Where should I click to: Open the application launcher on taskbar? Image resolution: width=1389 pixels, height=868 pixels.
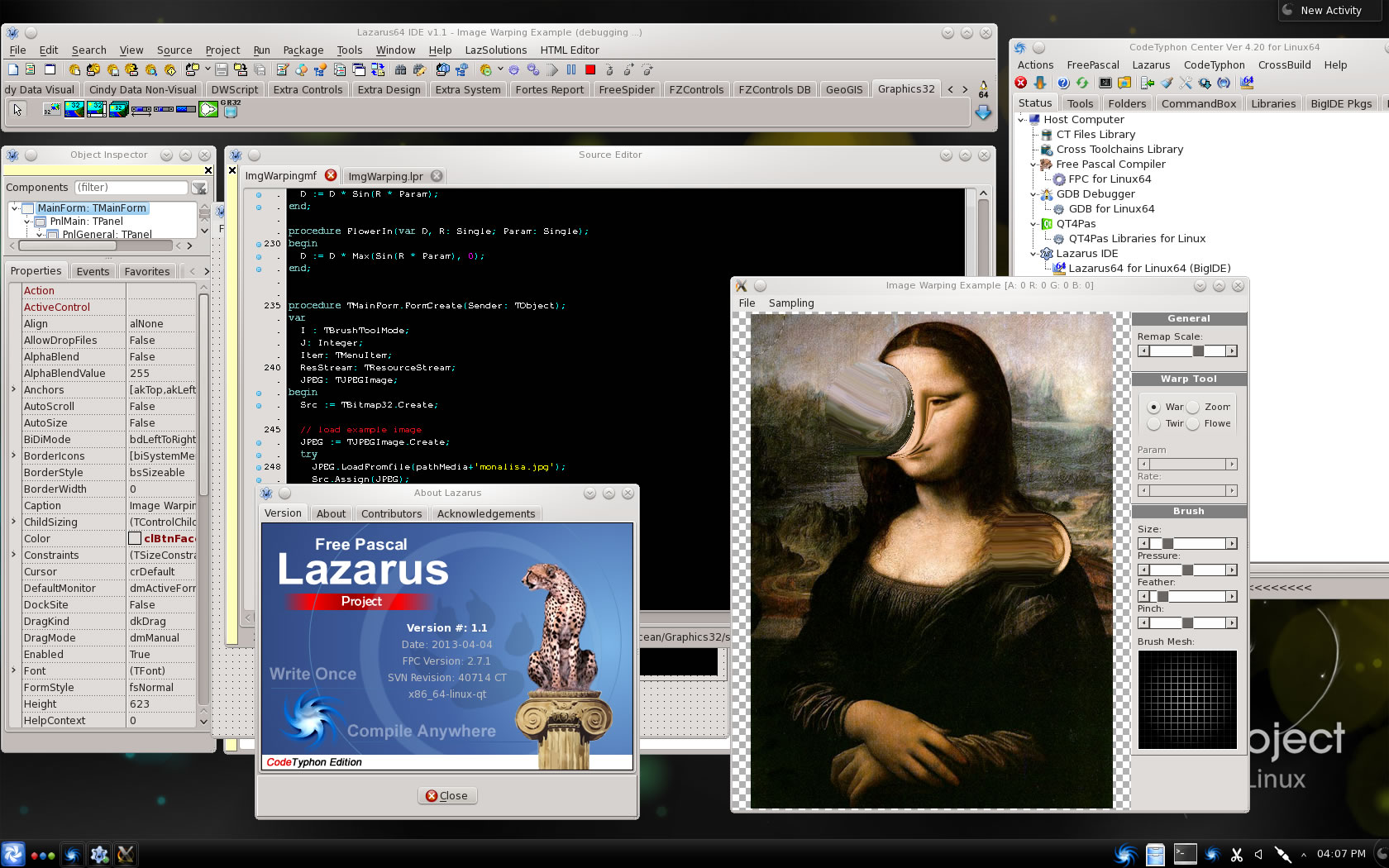13,854
